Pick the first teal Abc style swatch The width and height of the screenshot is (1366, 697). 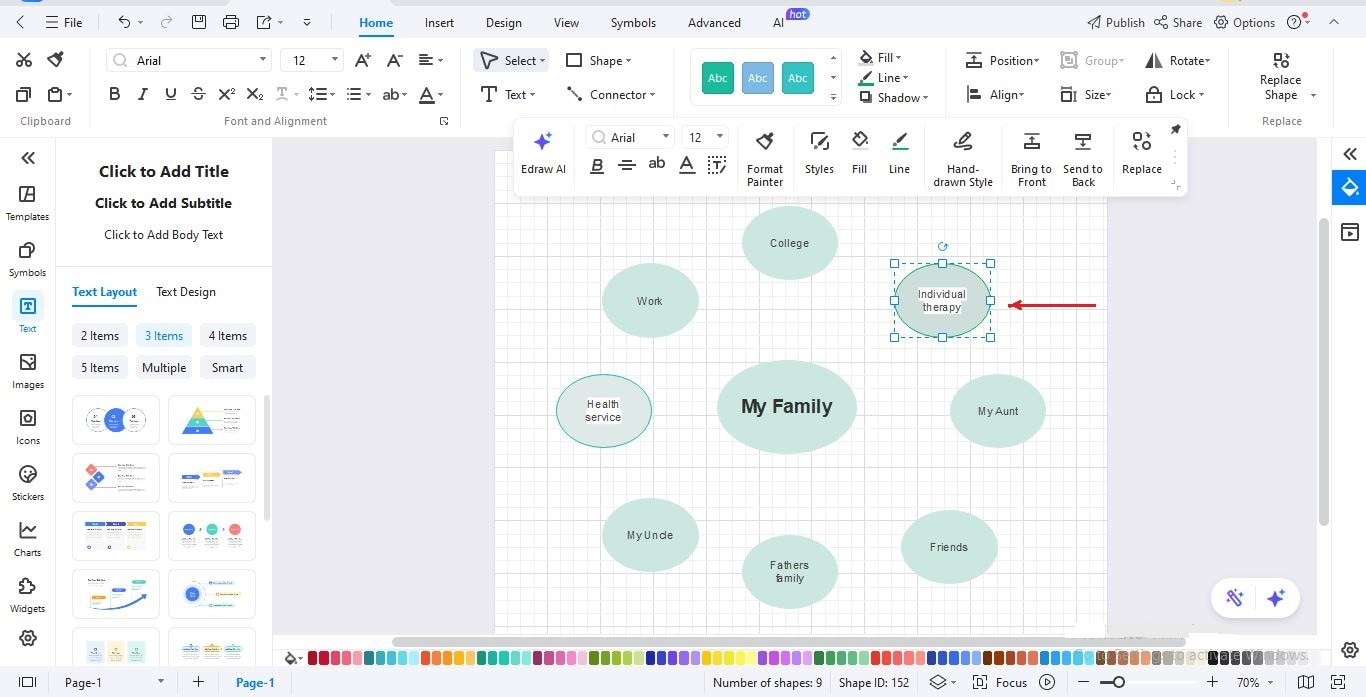coord(718,78)
